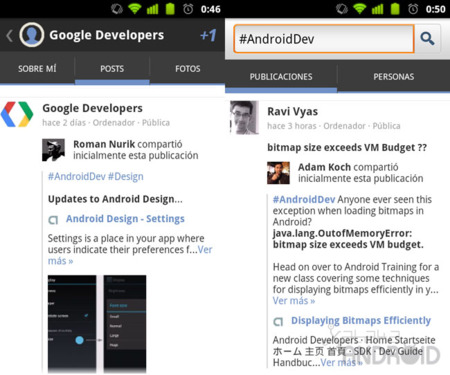Tap the link icon beside Displaying Bitmaps Efficiently
Image resolution: width=450 pixels, height=375 pixels.
[278, 321]
